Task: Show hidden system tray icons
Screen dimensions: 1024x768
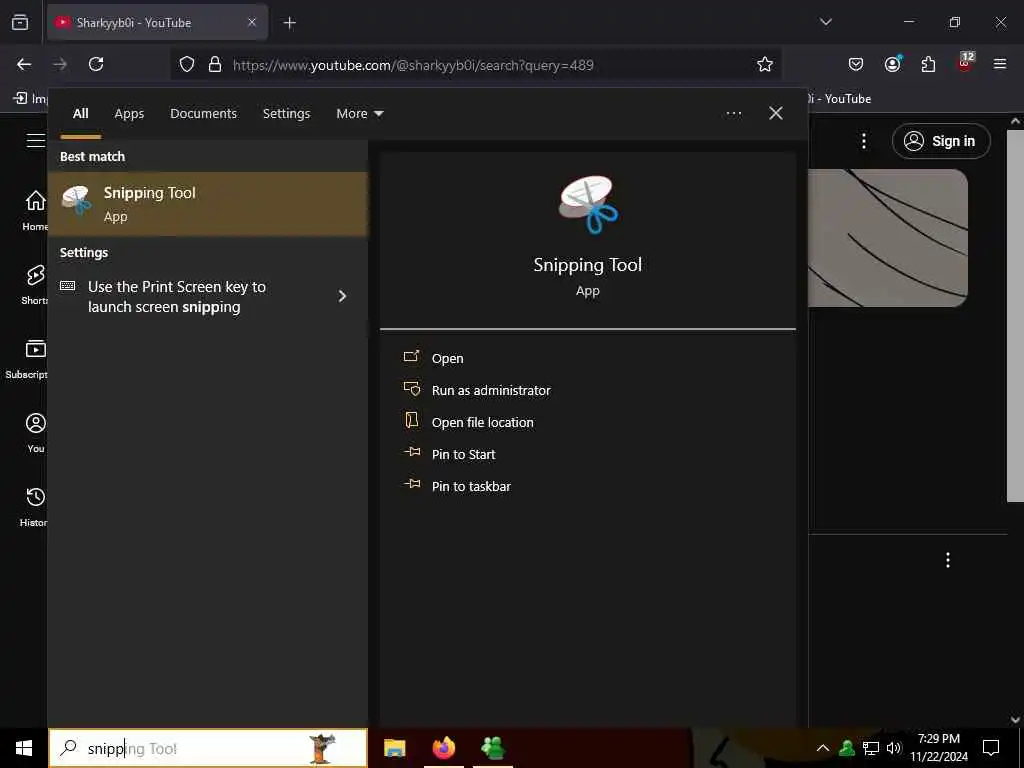Action: (823, 748)
